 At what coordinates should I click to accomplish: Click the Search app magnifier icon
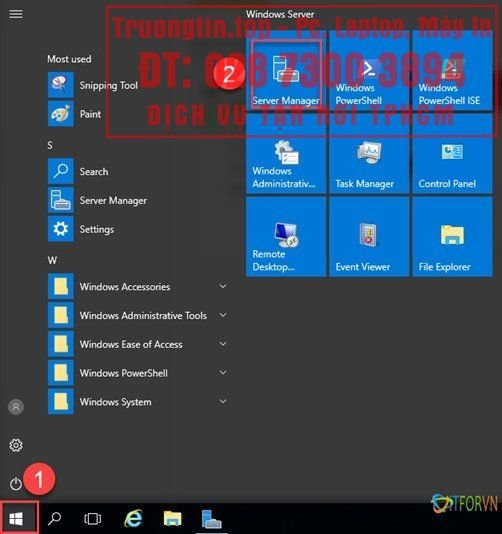coord(61,171)
